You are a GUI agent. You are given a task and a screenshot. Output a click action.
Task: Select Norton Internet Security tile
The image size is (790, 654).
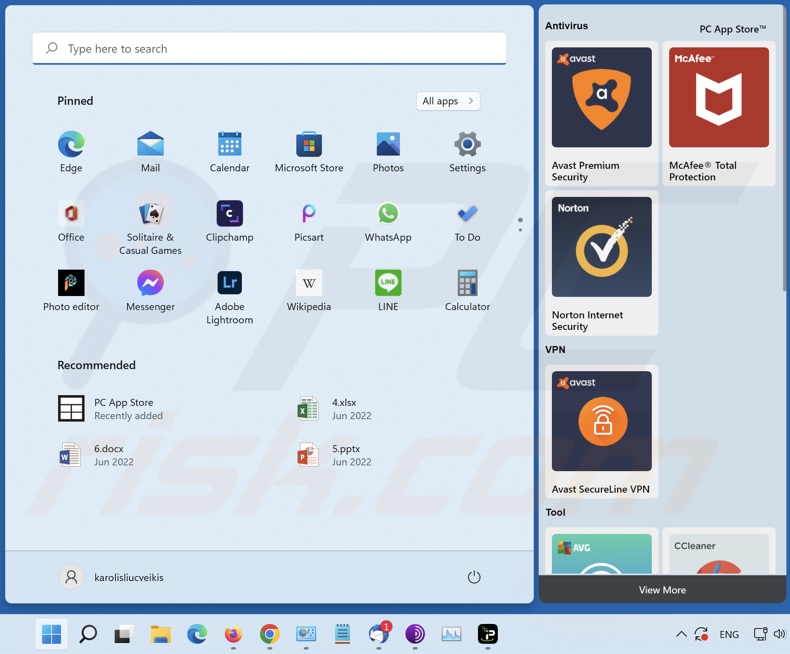[x=602, y=264]
